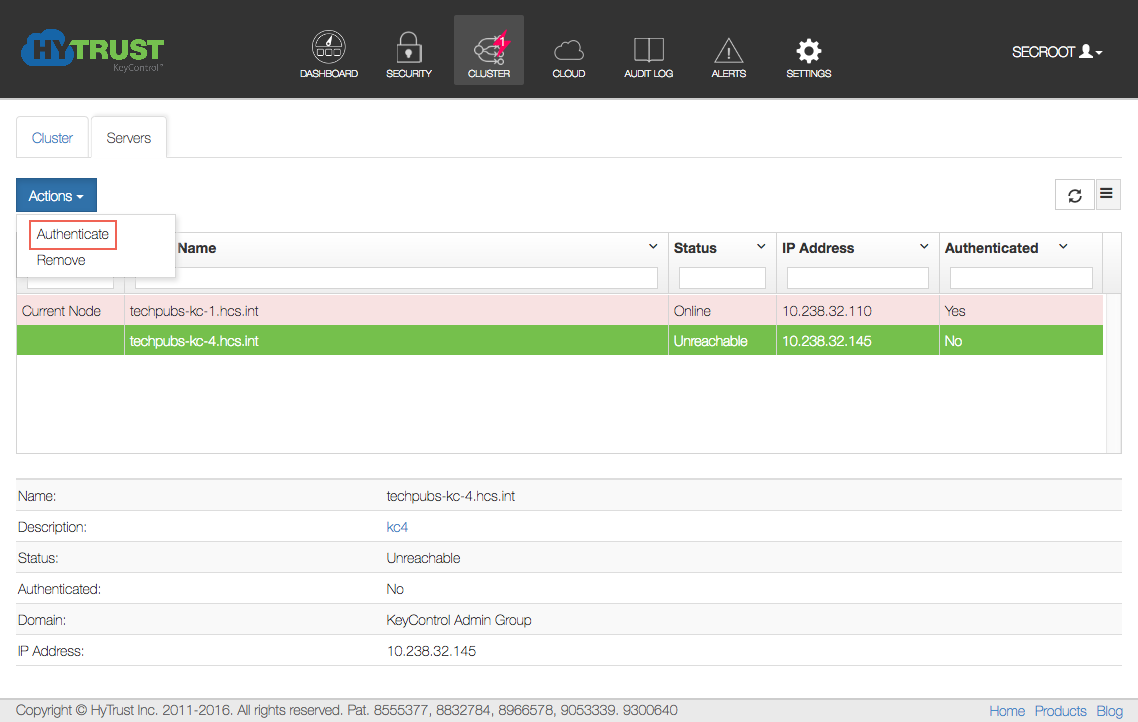Open the IP Address column chevron
The width and height of the screenshot is (1138, 722).
click(x=924, y=247)
